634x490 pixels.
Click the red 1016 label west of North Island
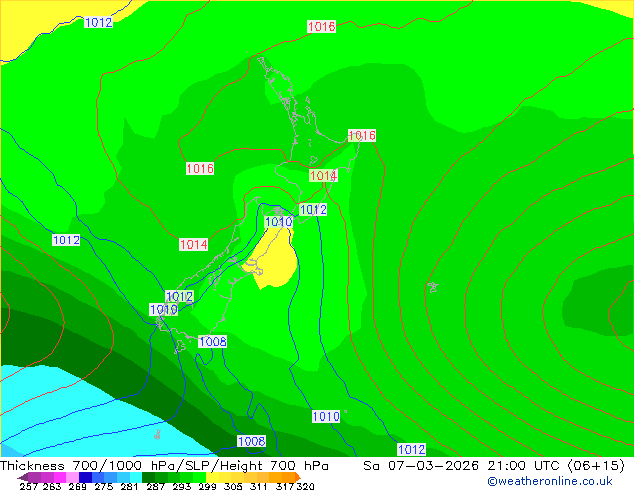tap(200, 168)
